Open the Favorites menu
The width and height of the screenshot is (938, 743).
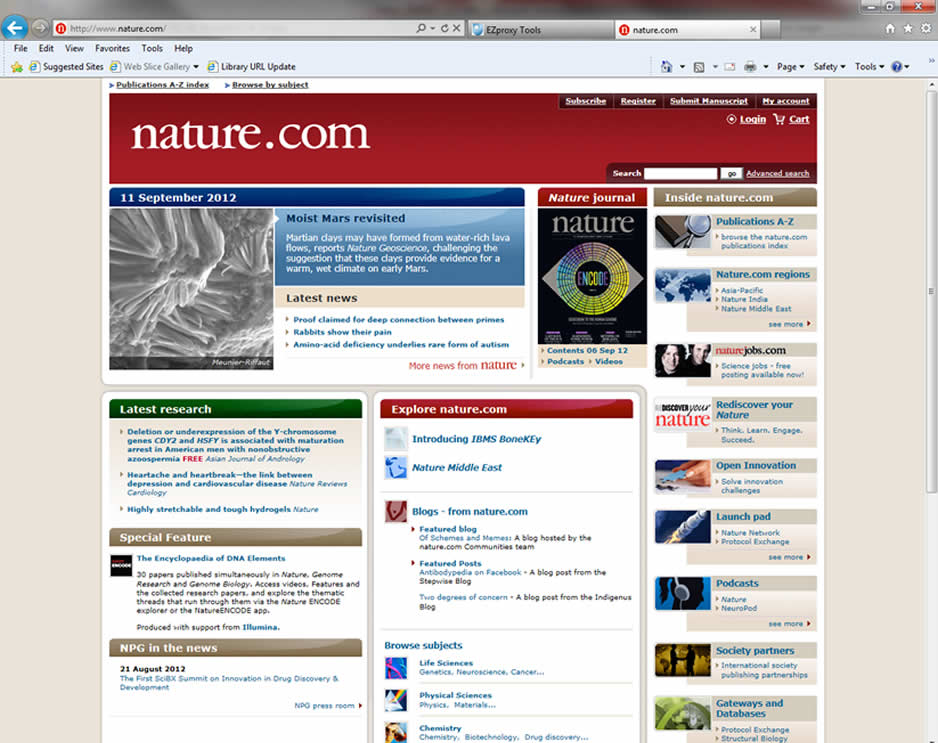(112, 48)
